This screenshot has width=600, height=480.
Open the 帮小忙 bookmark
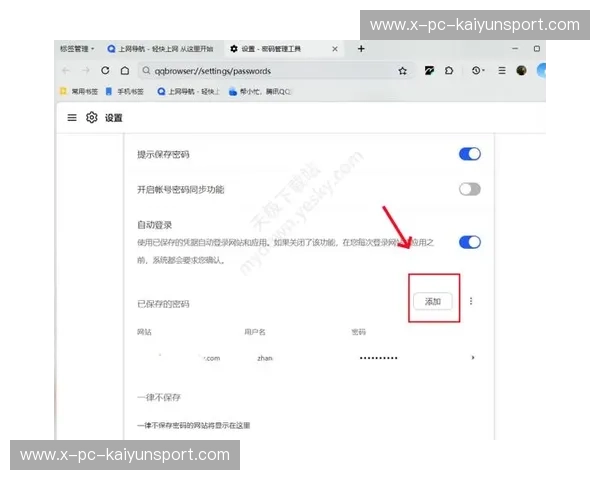pyautogui.click(x=260, y=91)
